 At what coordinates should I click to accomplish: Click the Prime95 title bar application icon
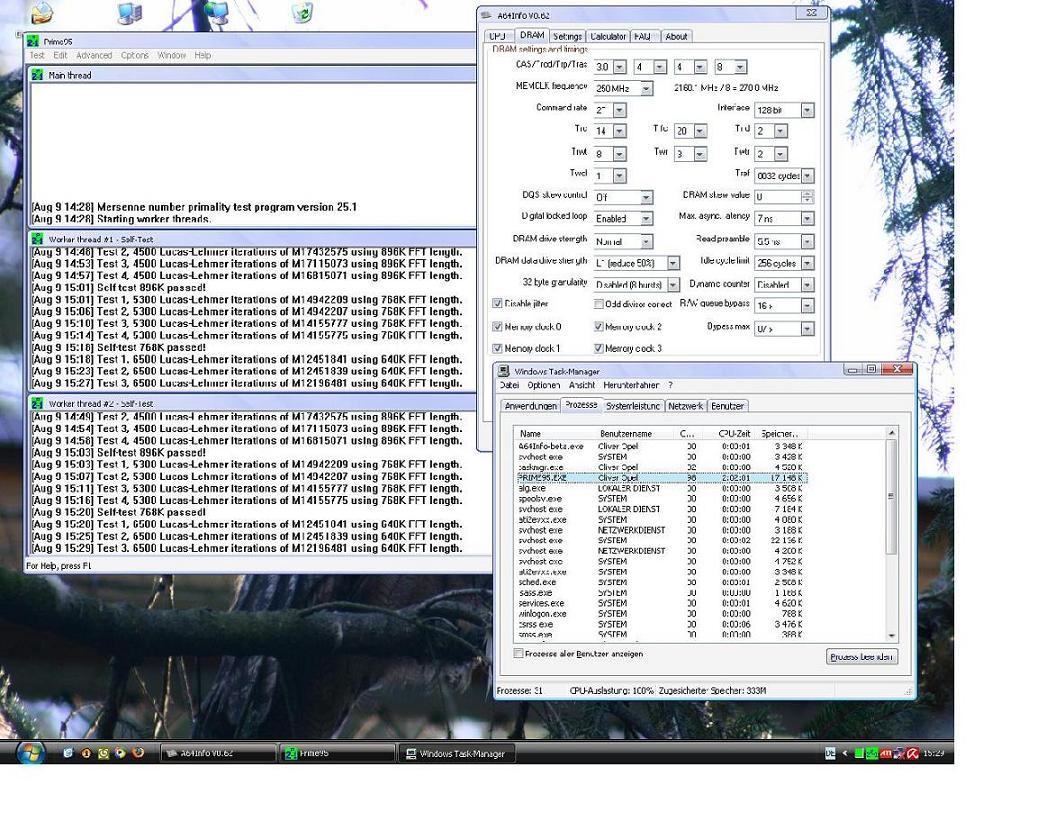tap(33, 41)
